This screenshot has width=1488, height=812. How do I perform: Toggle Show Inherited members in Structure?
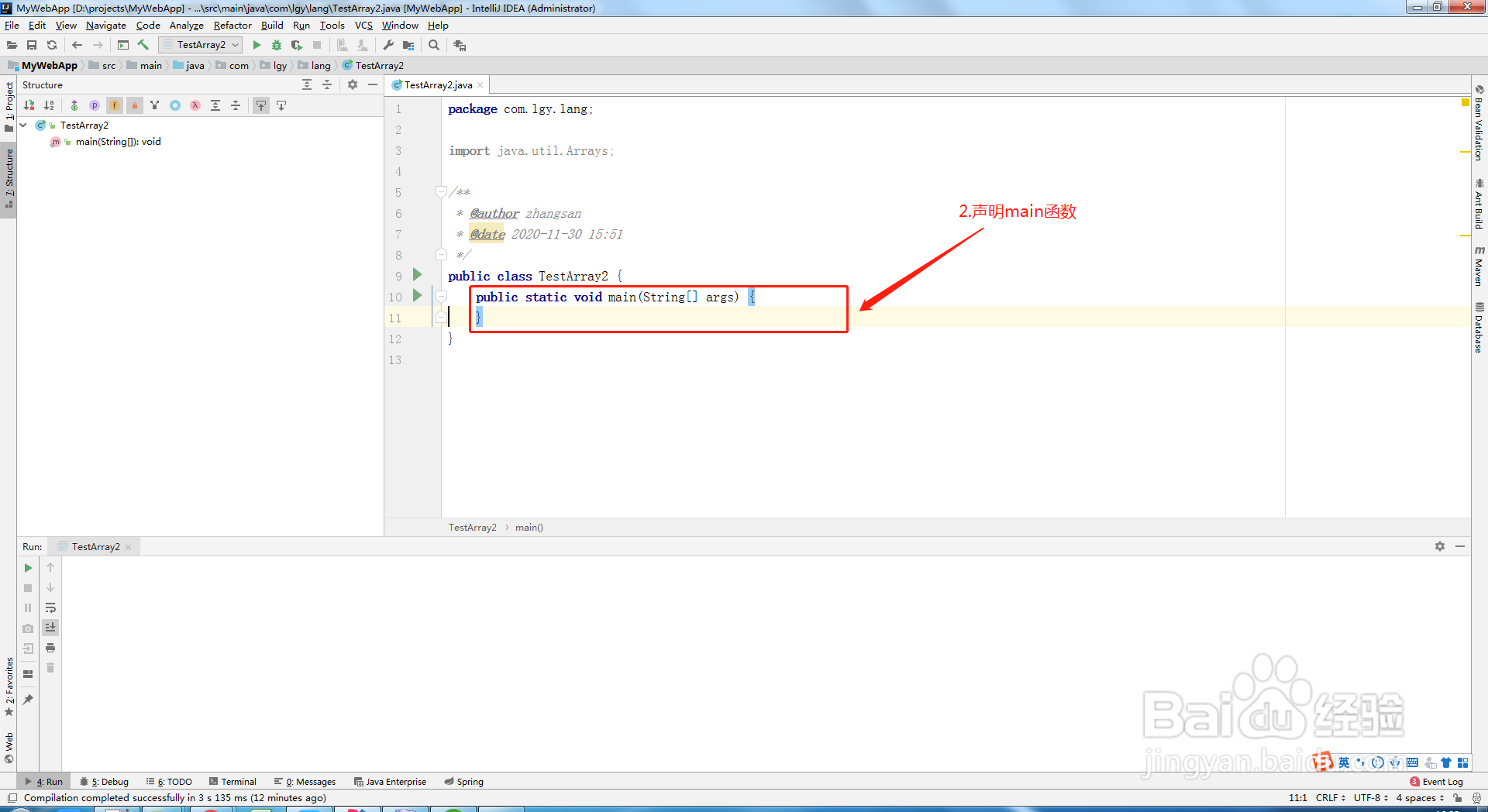pyautogui.click(x=74, y=105)
